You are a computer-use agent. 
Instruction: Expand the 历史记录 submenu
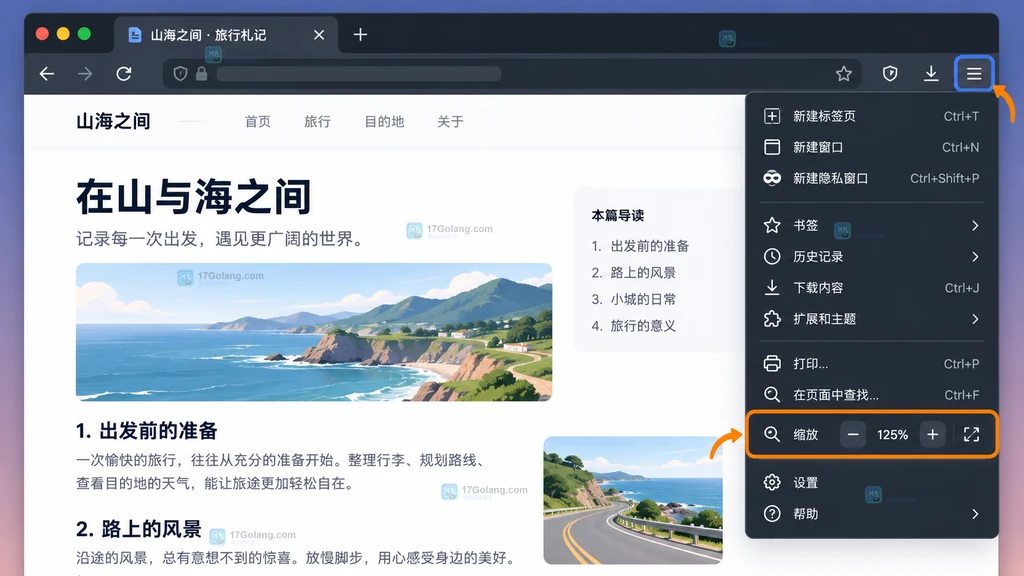[871, 257]
